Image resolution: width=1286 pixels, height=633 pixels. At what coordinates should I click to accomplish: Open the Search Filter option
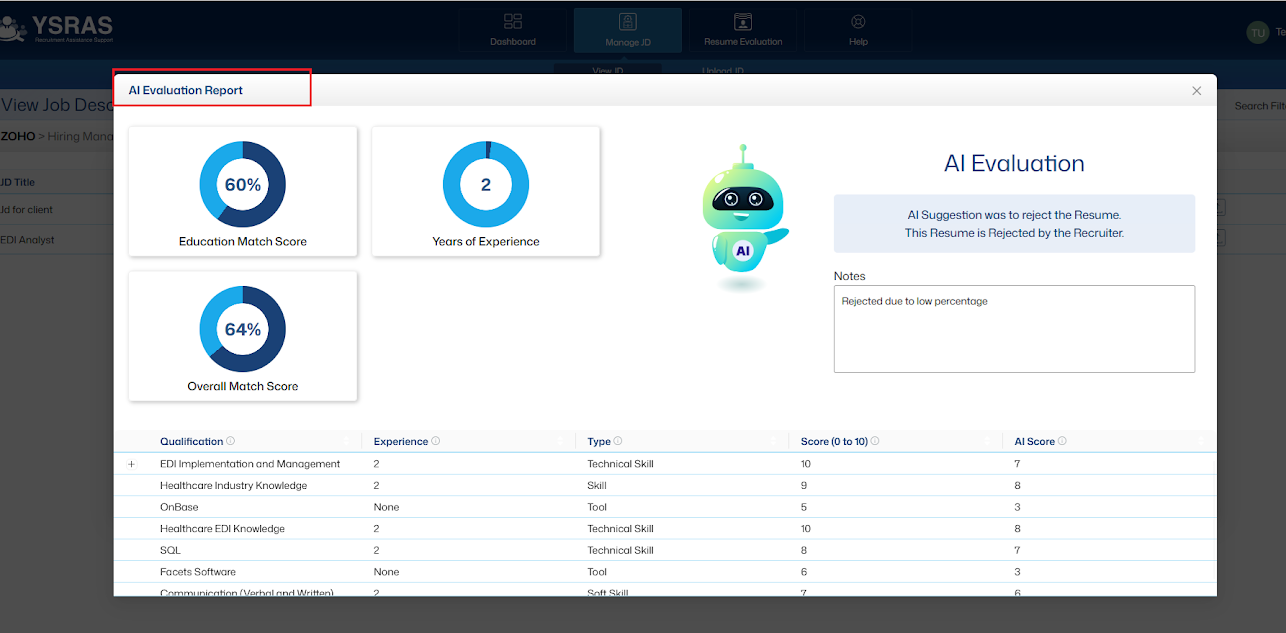coord(1258,104)
